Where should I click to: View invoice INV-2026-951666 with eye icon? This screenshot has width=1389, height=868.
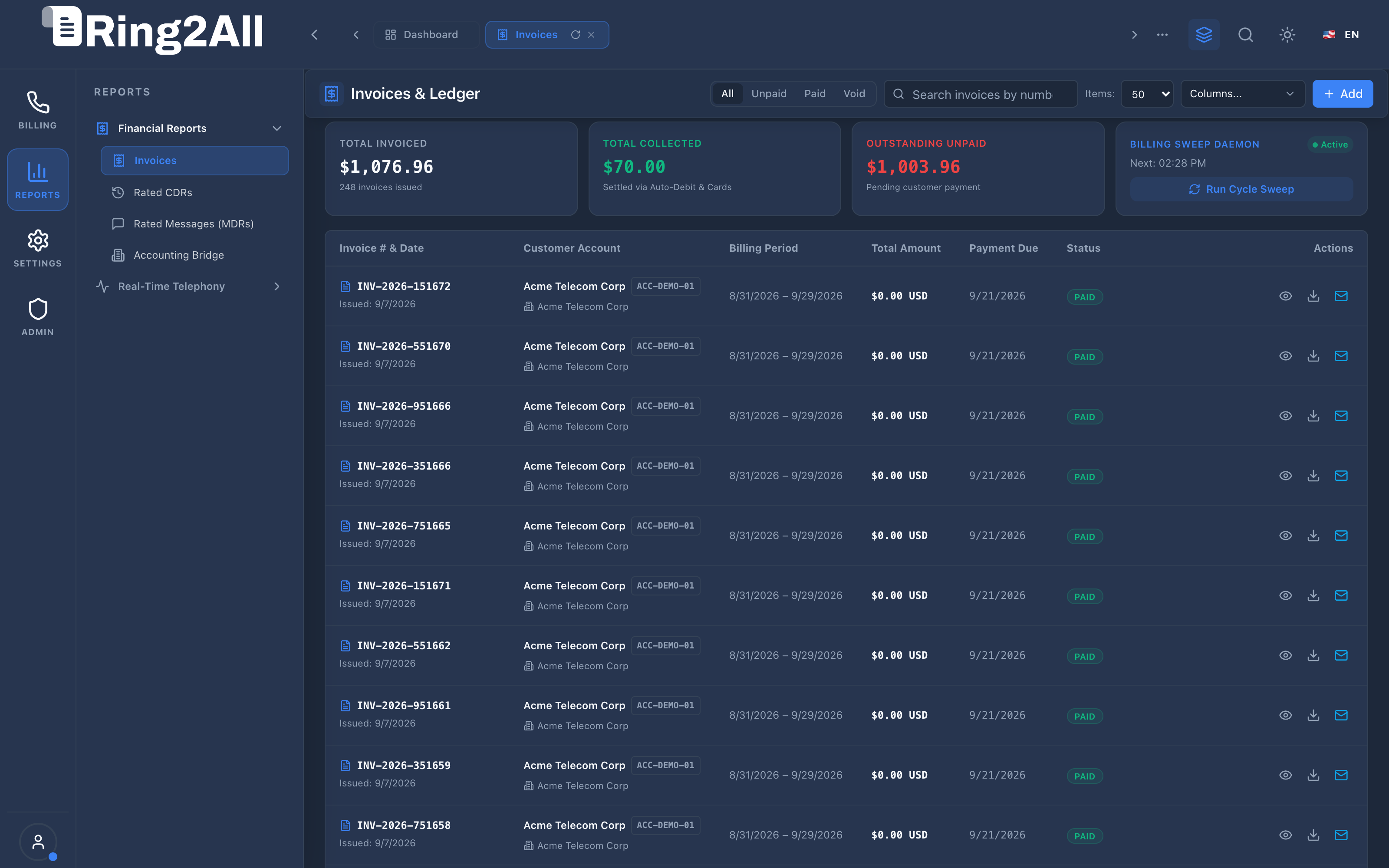(1286, 416)
